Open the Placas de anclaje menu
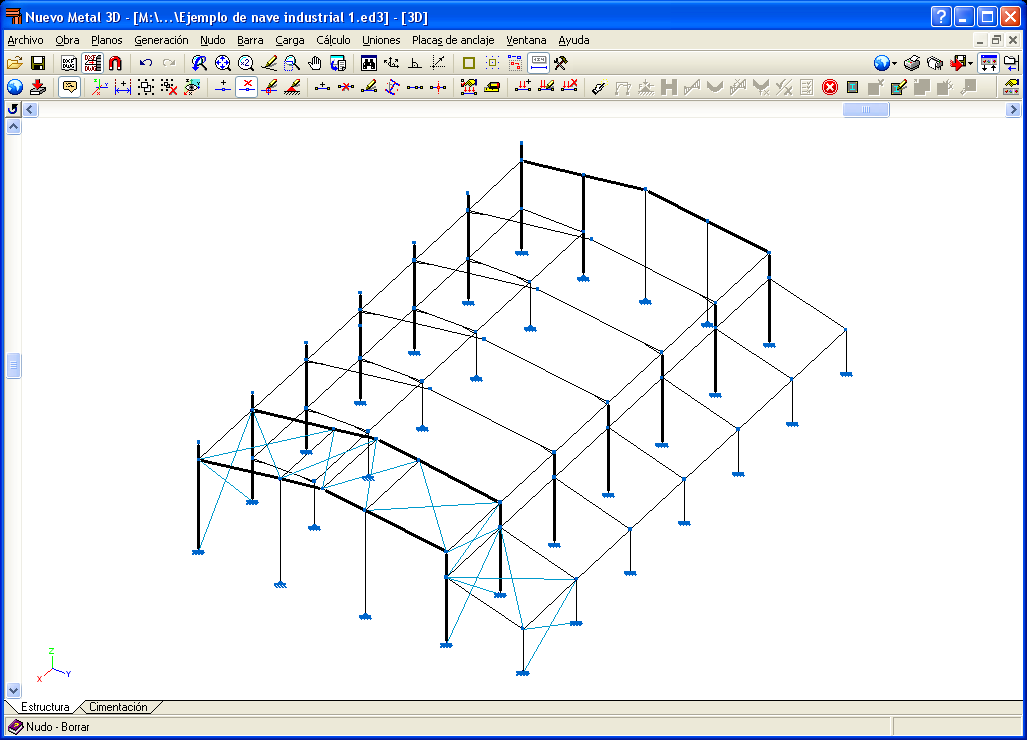 click(453, 40)
